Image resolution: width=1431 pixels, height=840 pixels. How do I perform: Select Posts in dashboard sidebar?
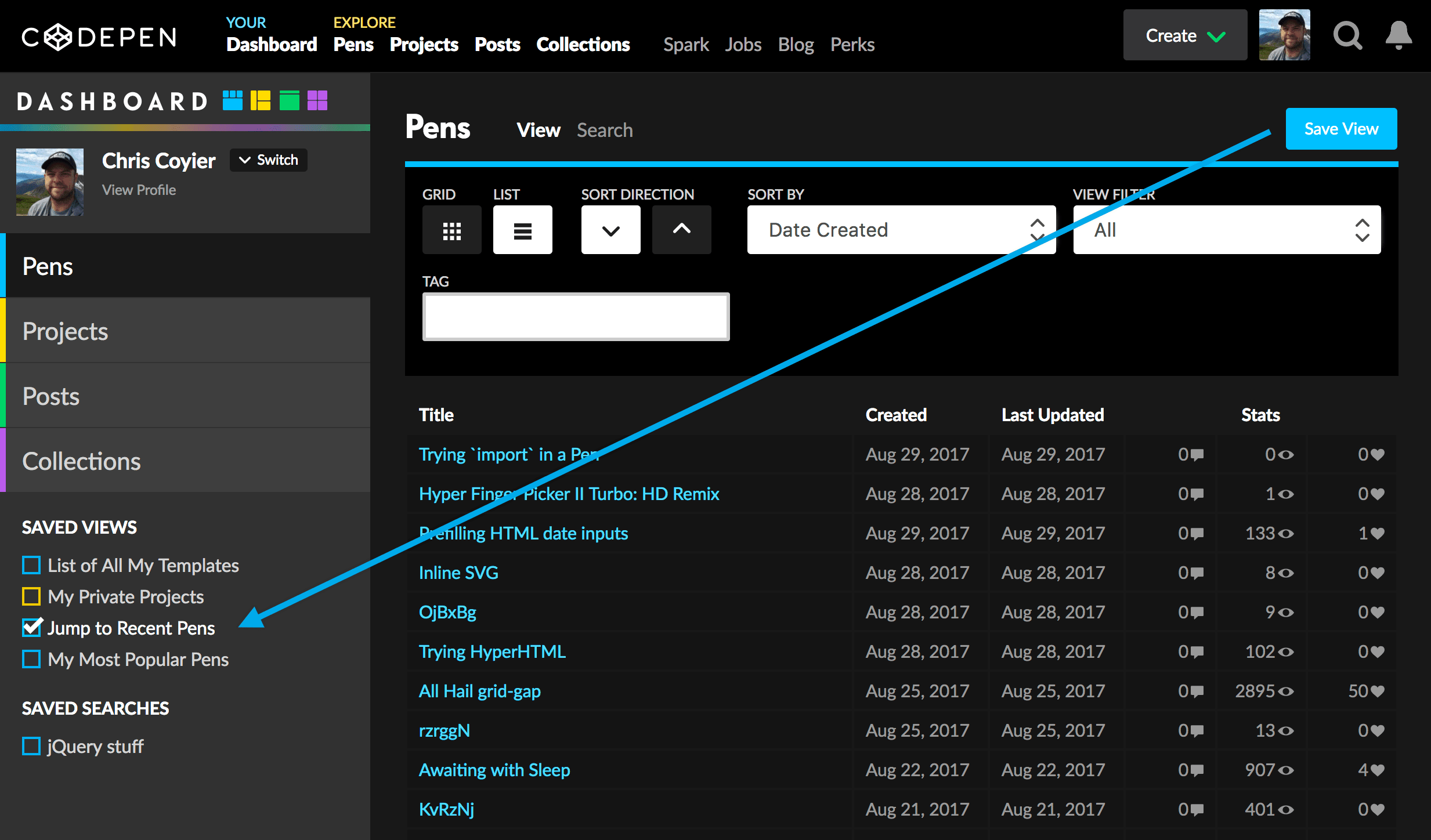186,396
